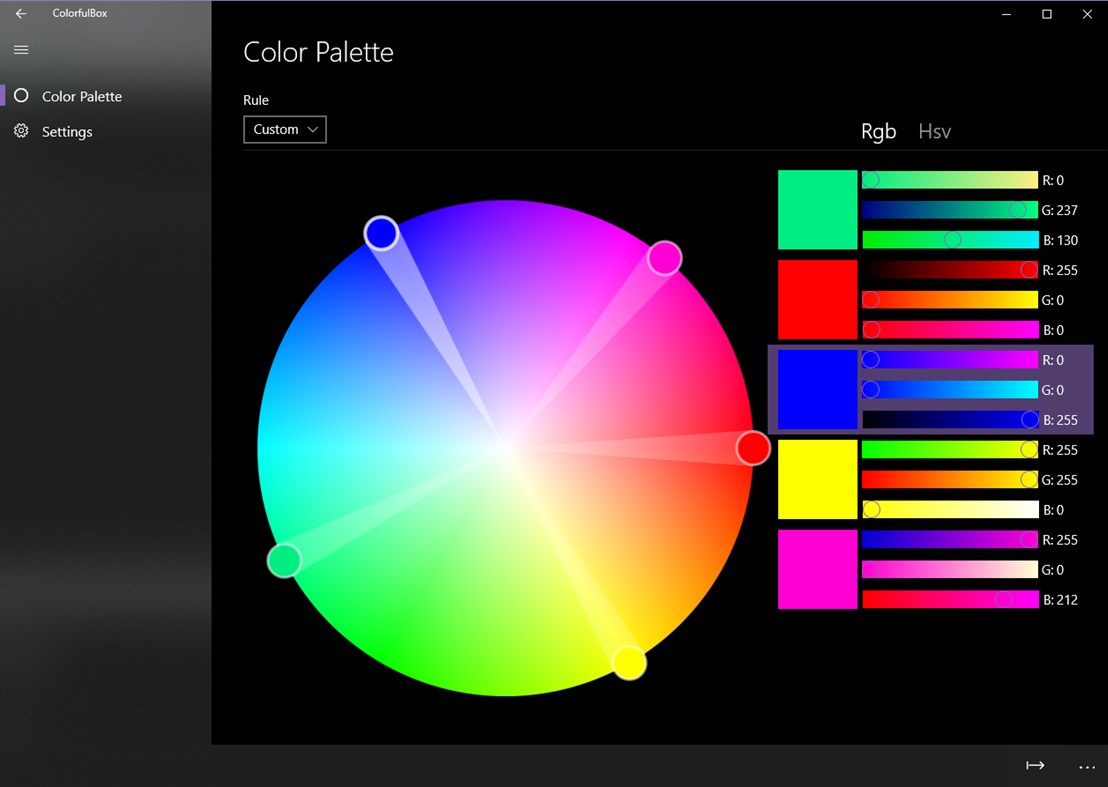Image resolution: width=1108 pixels, height=787 pixels.
Task: Select the blue handle on color wheel
Action: (381, 233)
